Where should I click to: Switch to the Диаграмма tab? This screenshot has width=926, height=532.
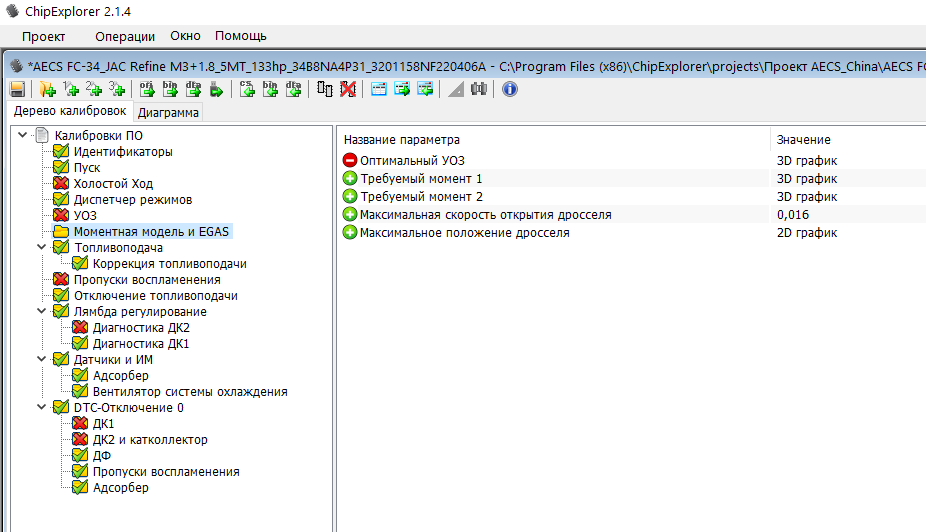click(x=168, y=112)
